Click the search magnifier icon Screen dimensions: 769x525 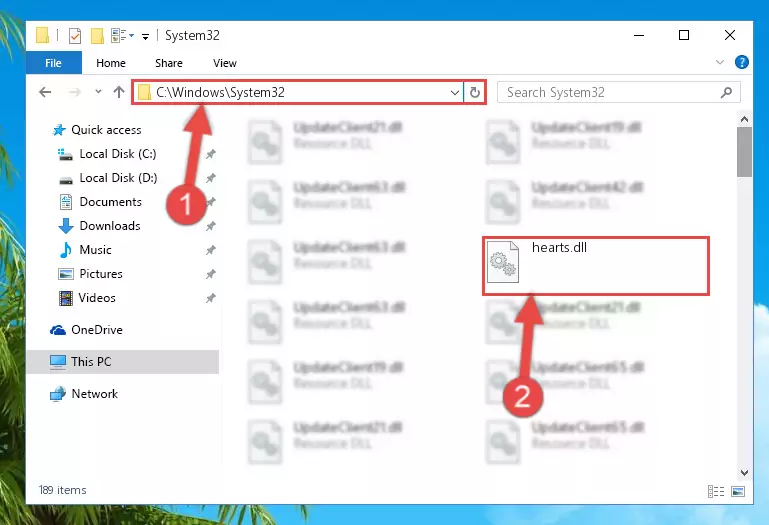(726, 92)
